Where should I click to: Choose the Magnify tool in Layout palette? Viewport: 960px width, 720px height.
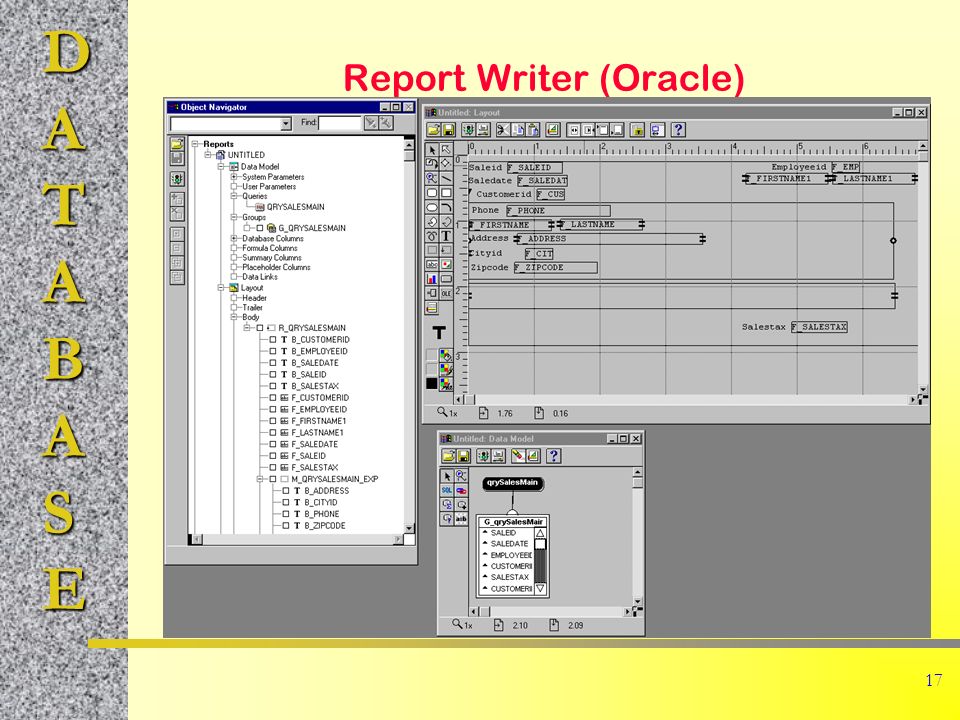[x=432, y=178]
